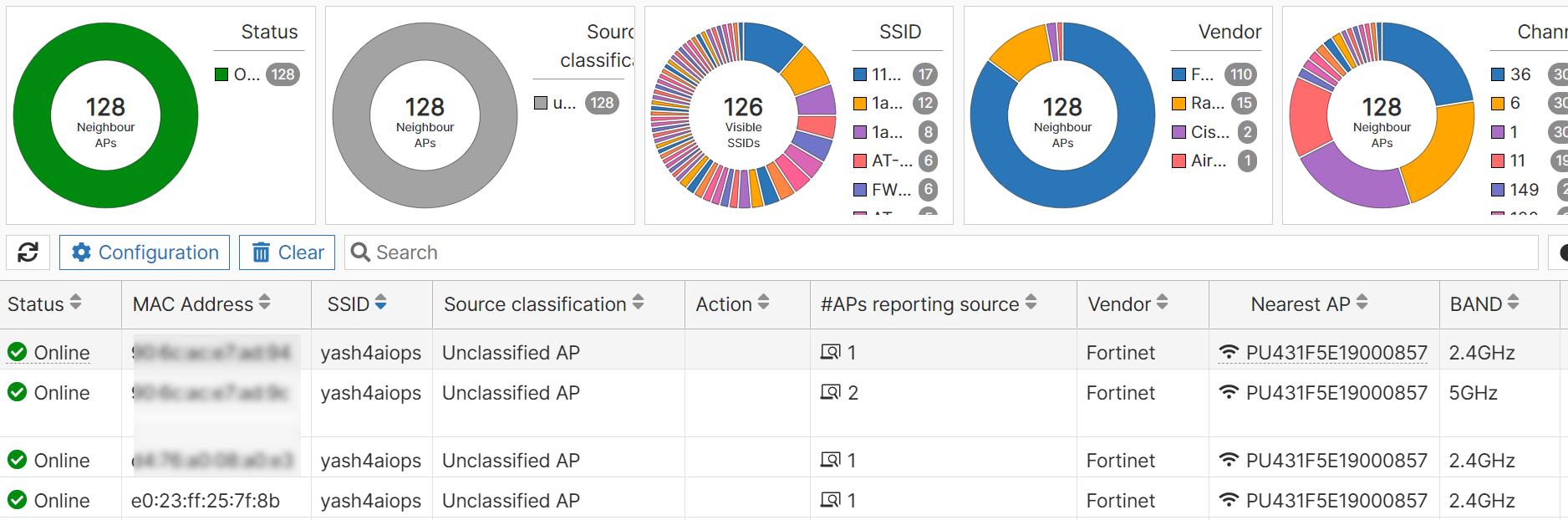
Task: Click the wifi icon in e0:23:ff:25:7f:8b row
Action: click(1228, 500)
